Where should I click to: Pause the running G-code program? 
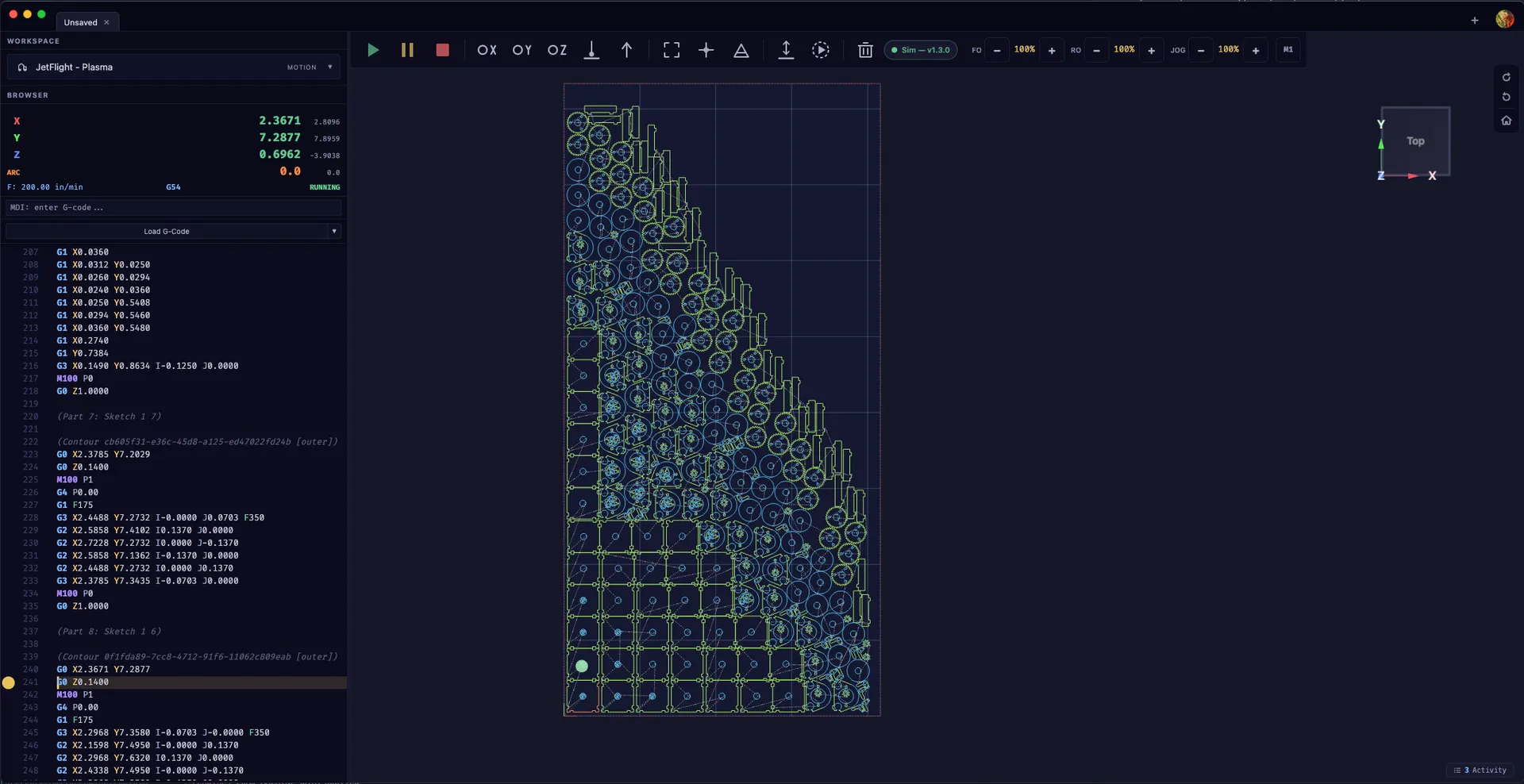407,50
